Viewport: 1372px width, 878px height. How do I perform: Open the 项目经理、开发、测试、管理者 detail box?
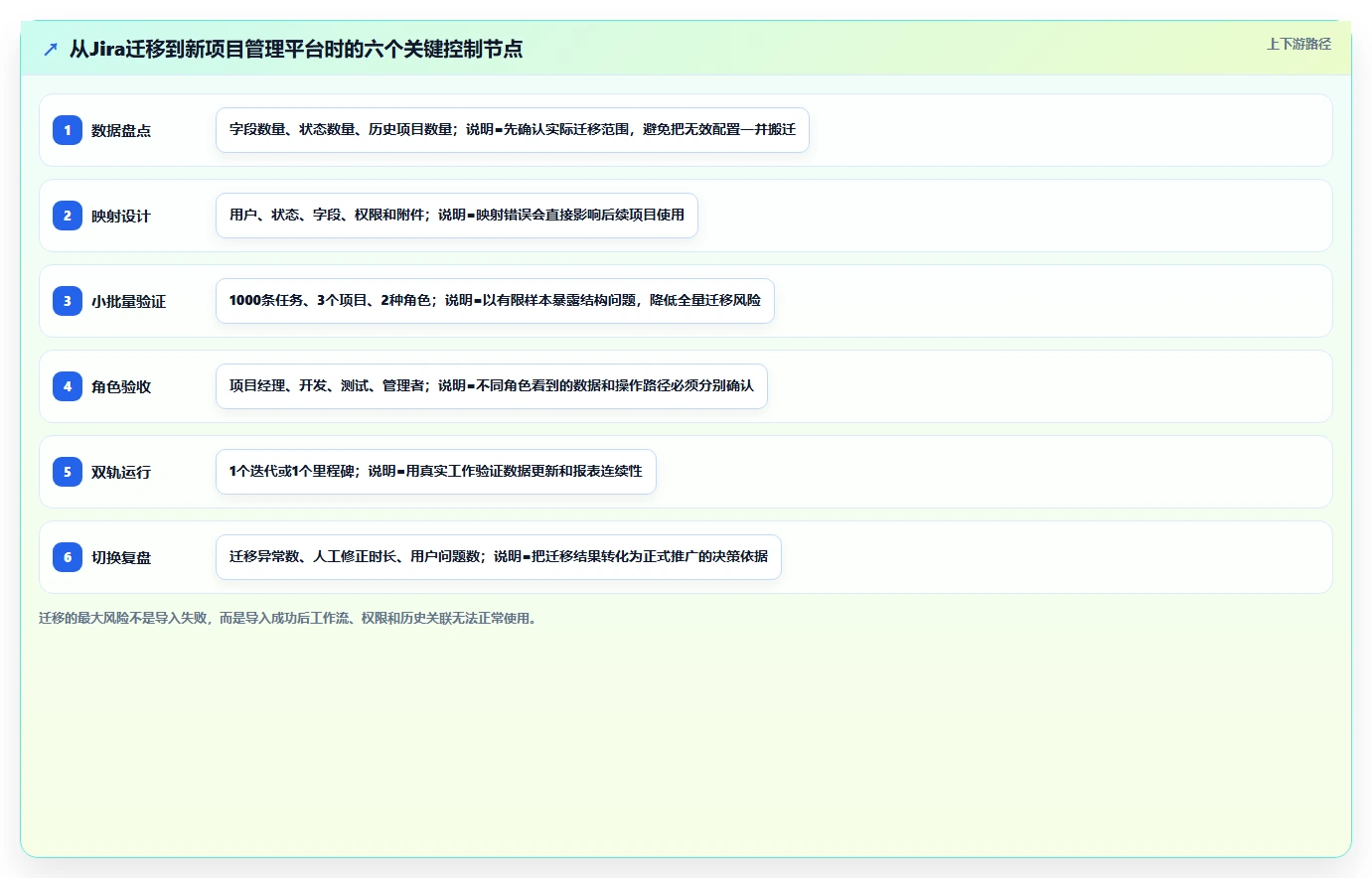[492, 386]
